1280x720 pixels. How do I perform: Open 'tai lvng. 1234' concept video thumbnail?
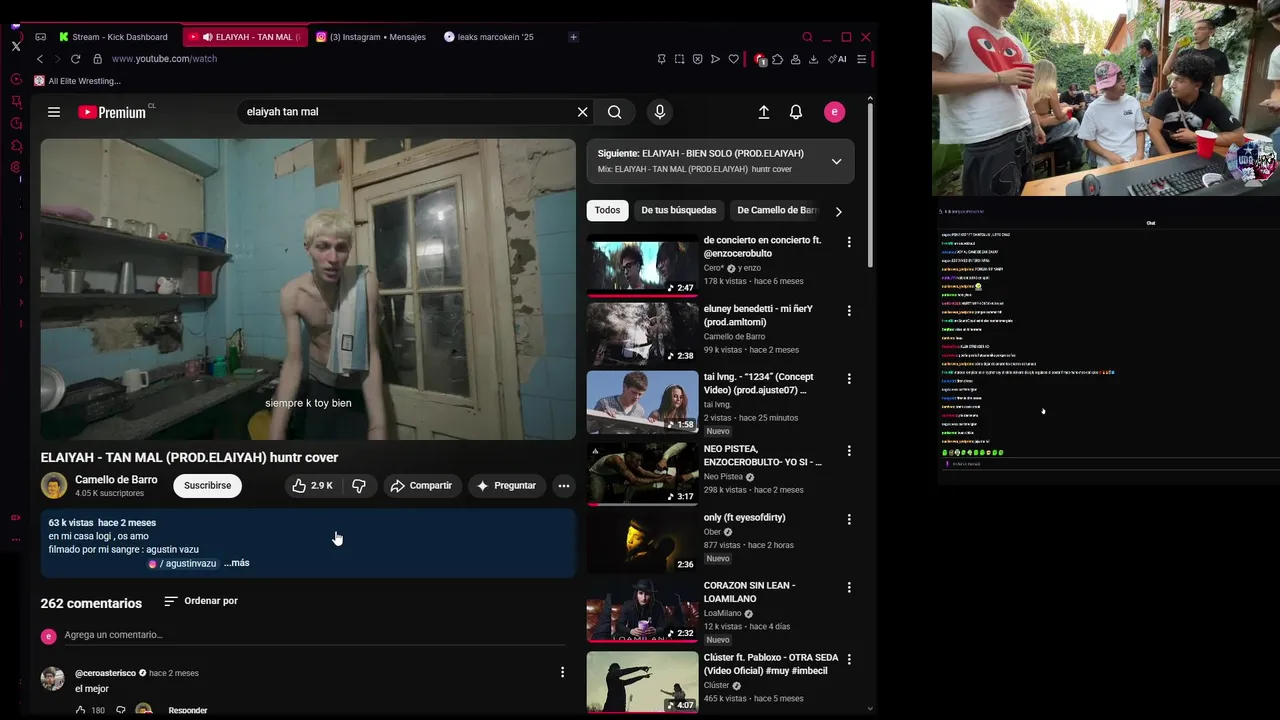[x=642, y=402]
